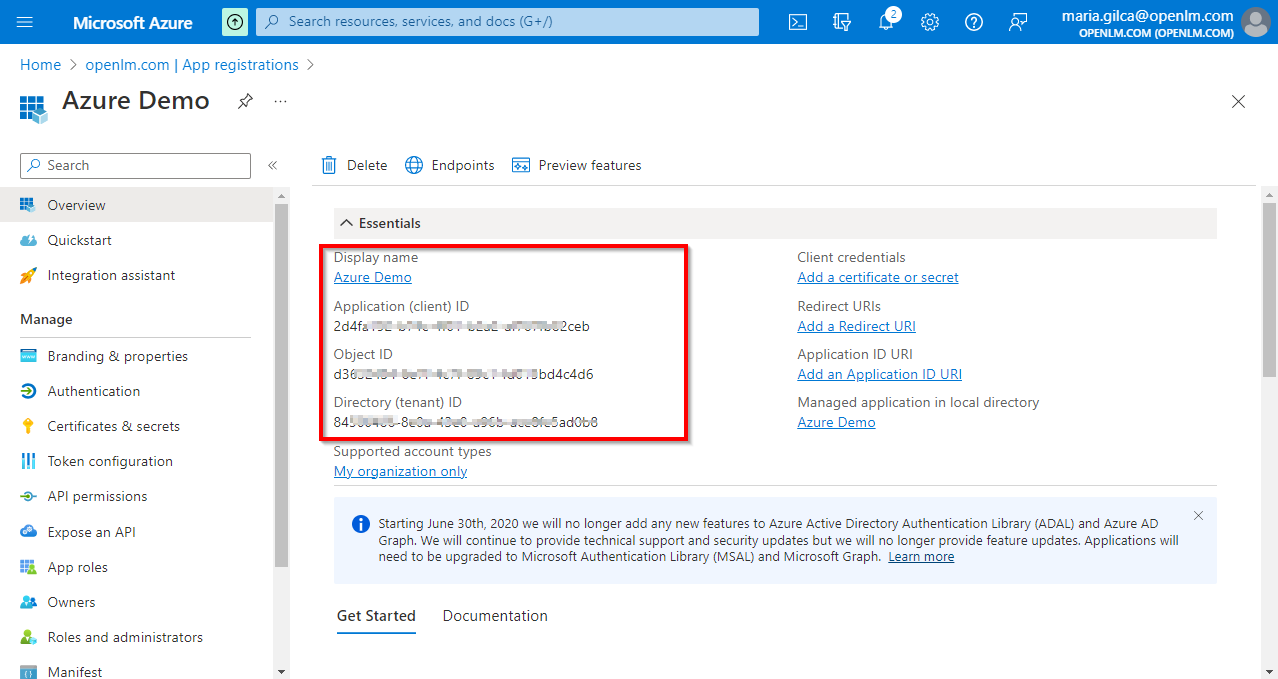Open Cloud Shell from the top bar

point(797,22)
